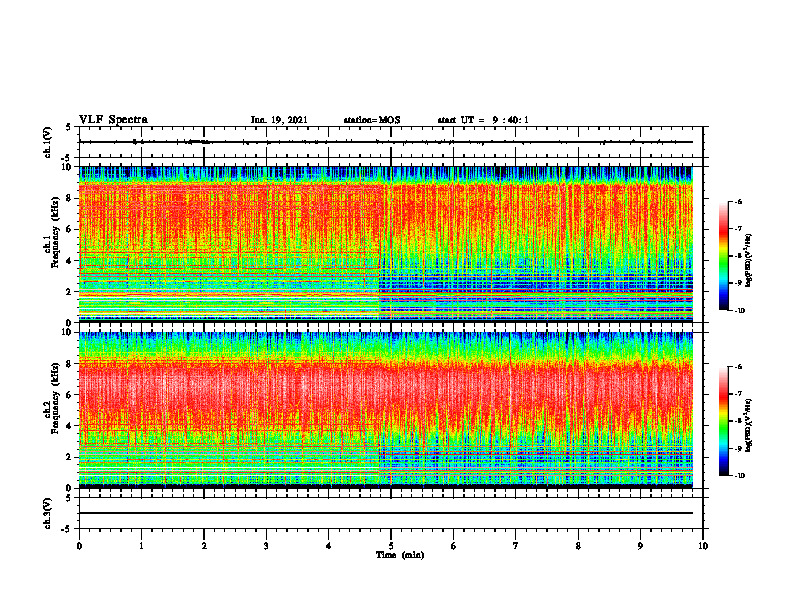The height and width of the screenshot is (612, 792).
Task: Click the "-10" label on ch.1 color bar
Action: pos(739,311)
